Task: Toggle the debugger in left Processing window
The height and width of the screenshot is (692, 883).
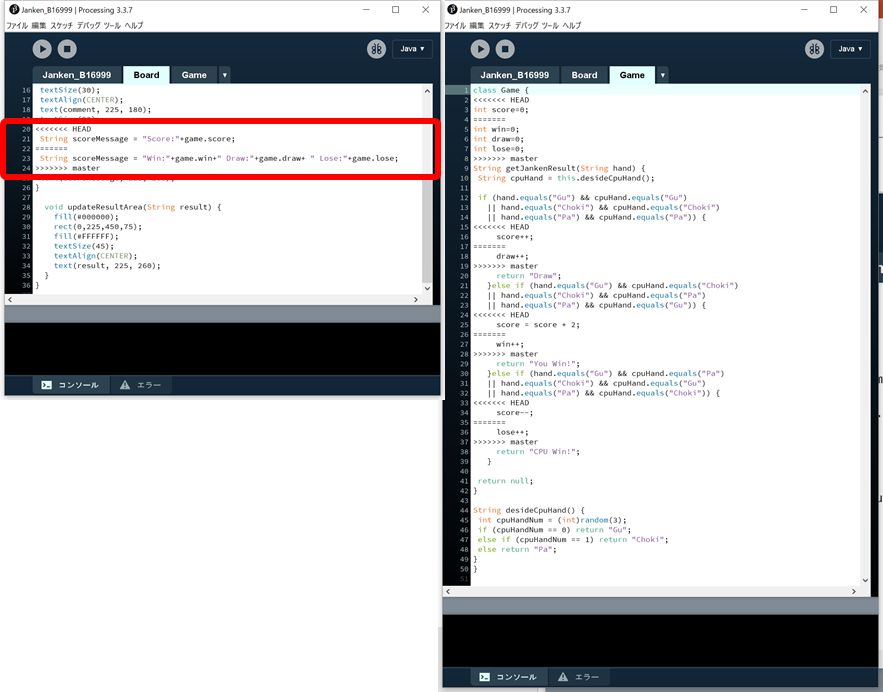Action: [376, 48]
